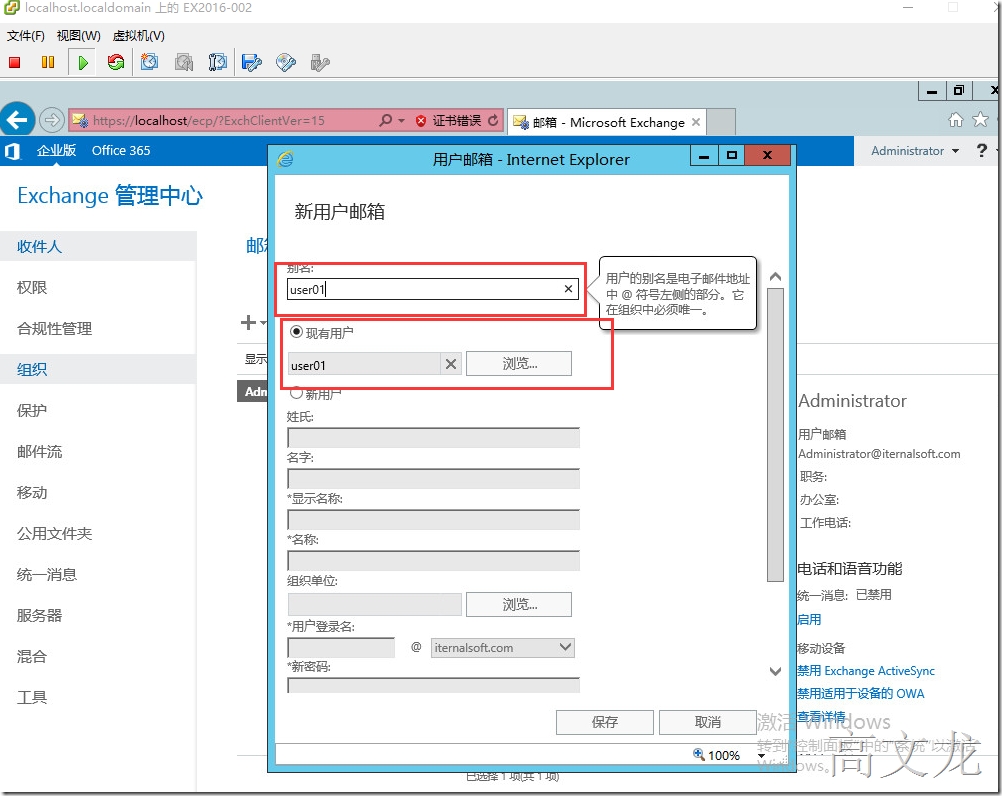This screenshot has height=796, width=1002.
Task: Open the 文件(F) menu
Action: coord(26,36)
